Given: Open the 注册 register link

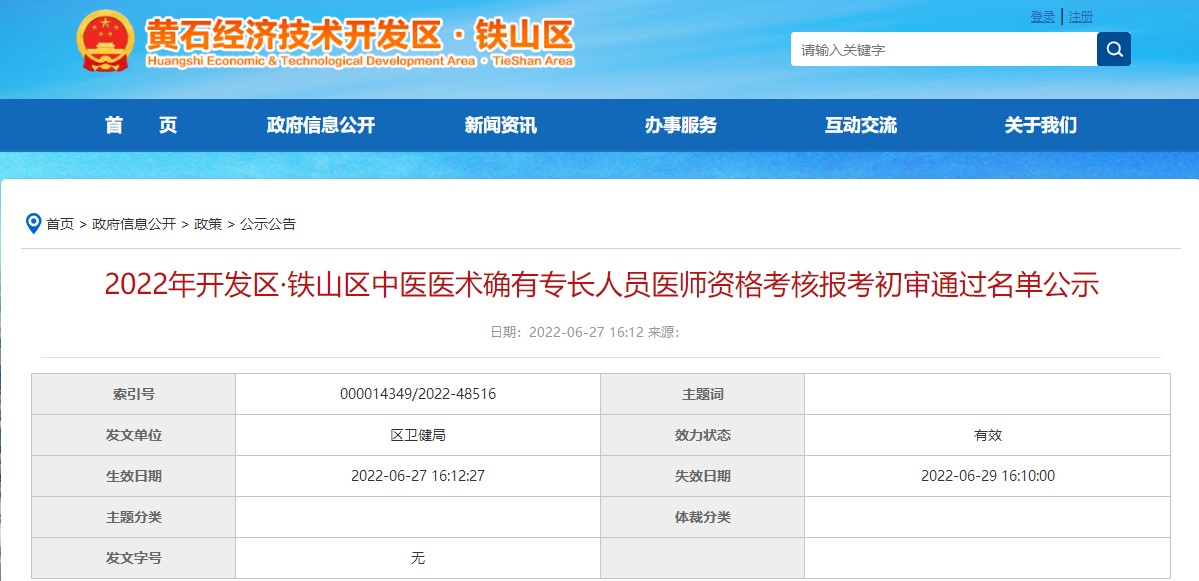Looking at the screenshot, I should [1081, 16].
